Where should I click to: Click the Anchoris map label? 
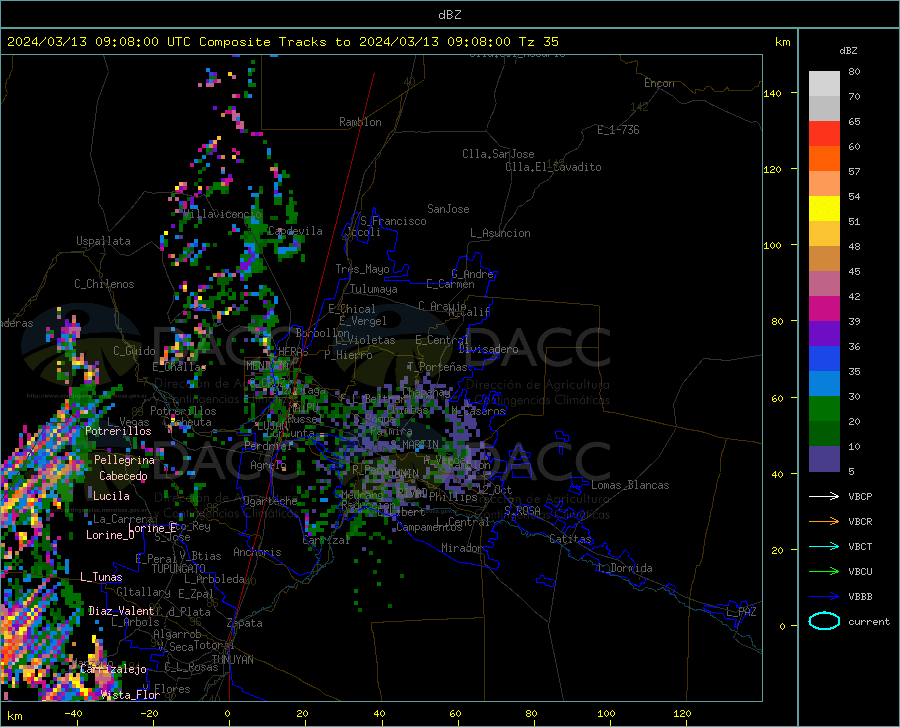pos(257,552)
